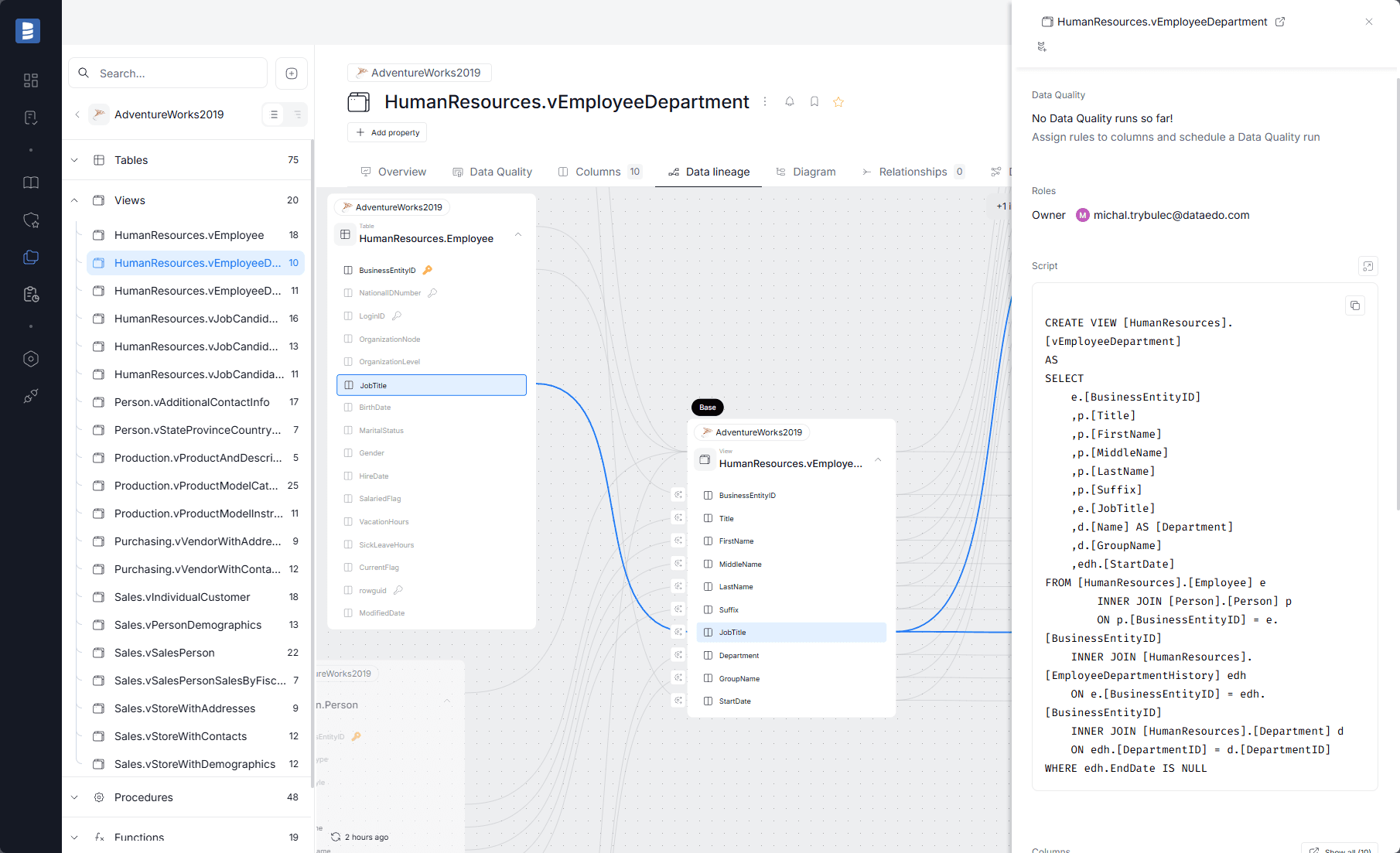
Task: Select Production.vProductModelCat... in the tree
Action: point(196,486)
